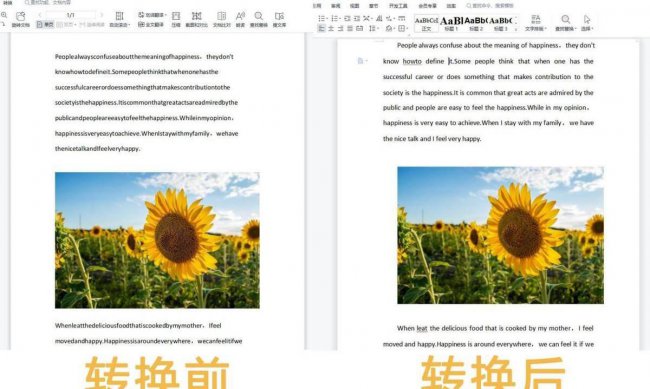This screenshot has width=650, height=389.
Task: Select the sunflower image in the left document
Action: (157, 240)
